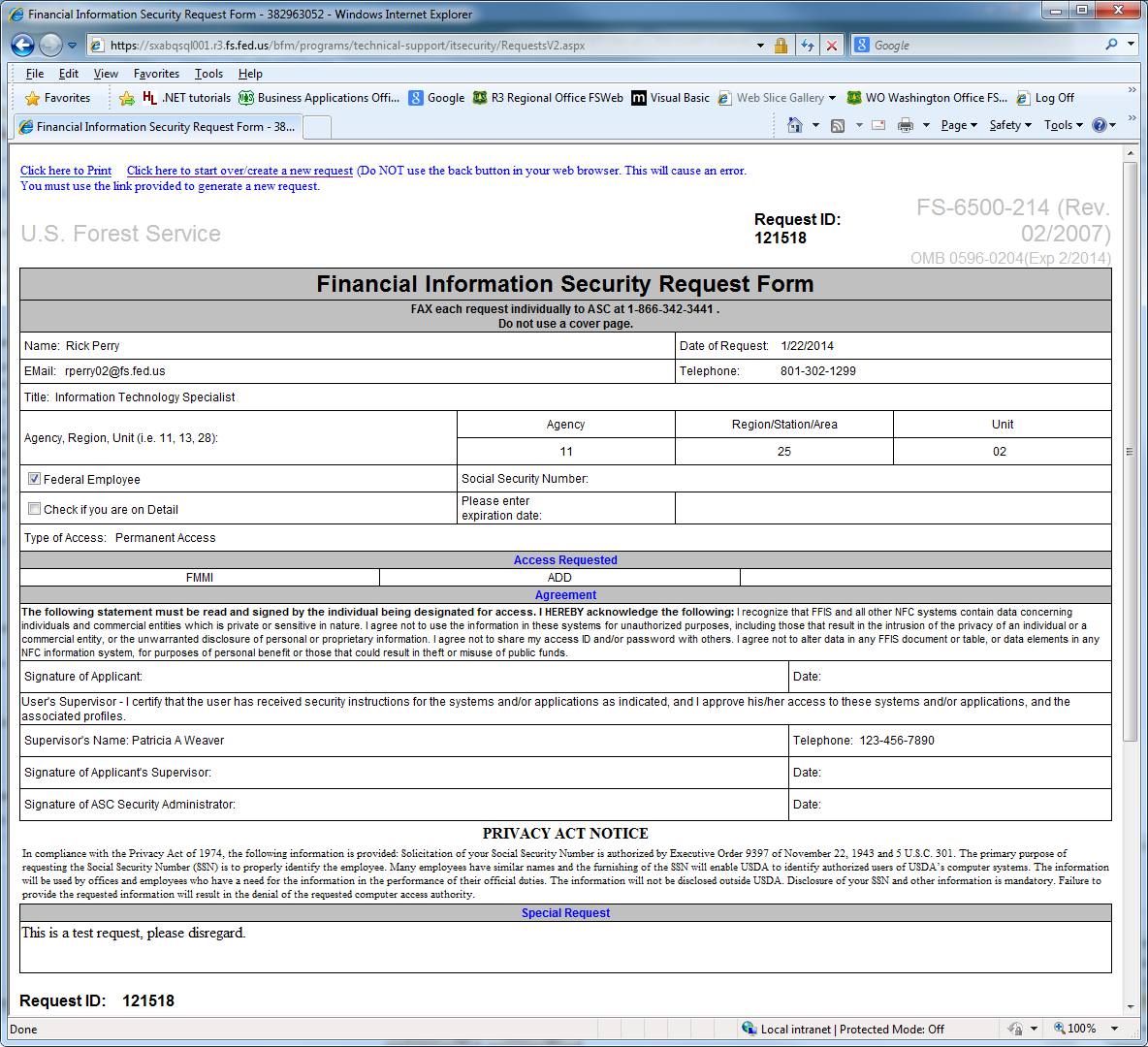
Task: Click the Refresh page icon
Action: pos(807,46)
